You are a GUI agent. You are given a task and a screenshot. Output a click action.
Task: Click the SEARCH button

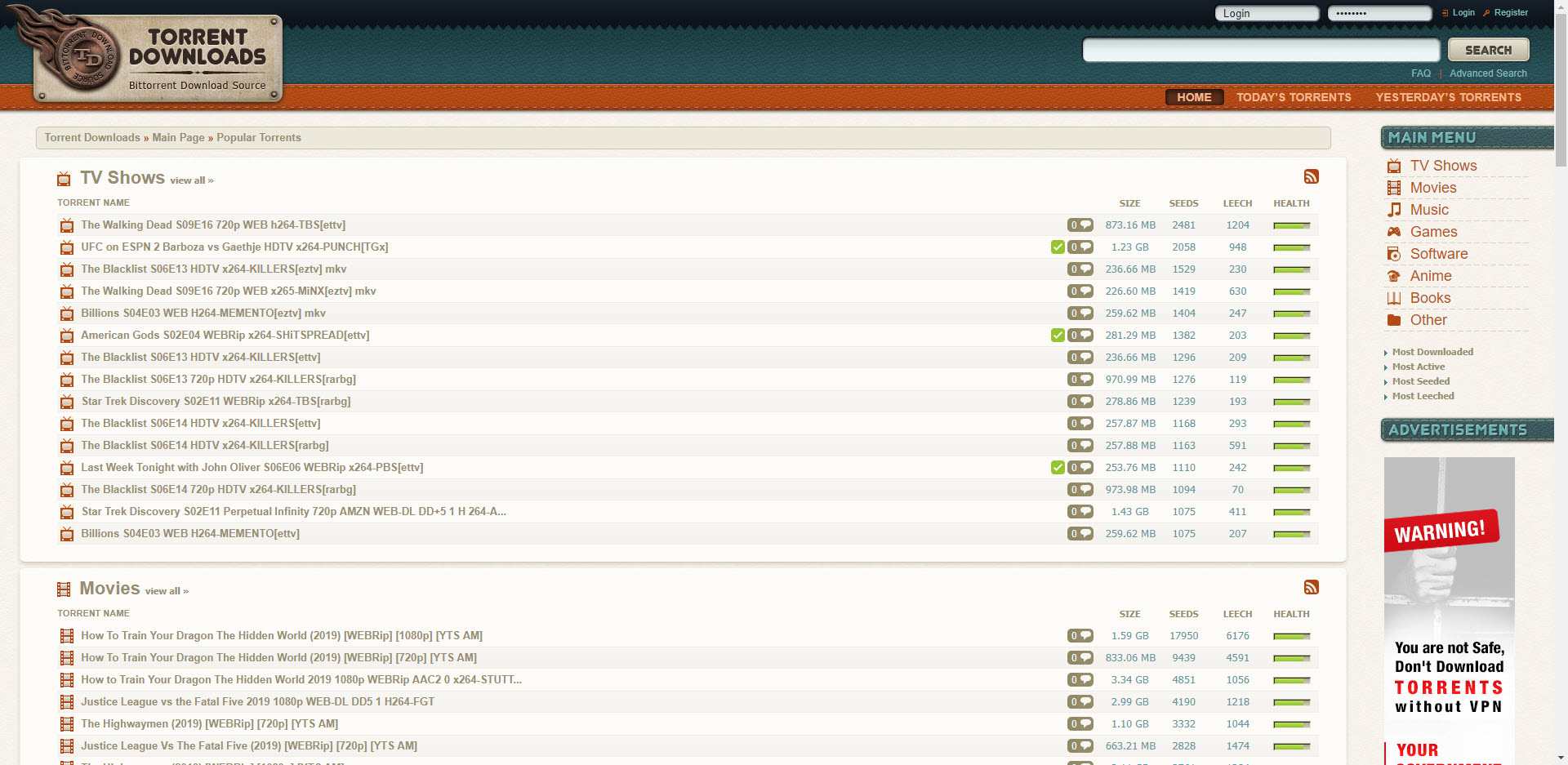1488,50
